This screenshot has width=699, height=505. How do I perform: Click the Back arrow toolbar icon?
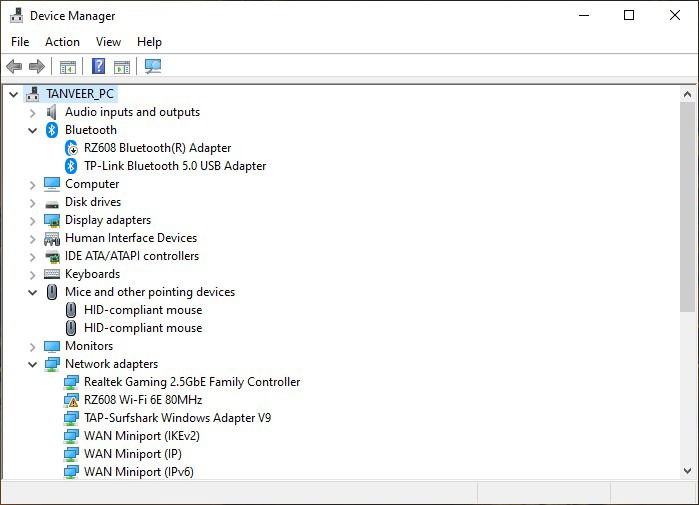coord(14,67)
